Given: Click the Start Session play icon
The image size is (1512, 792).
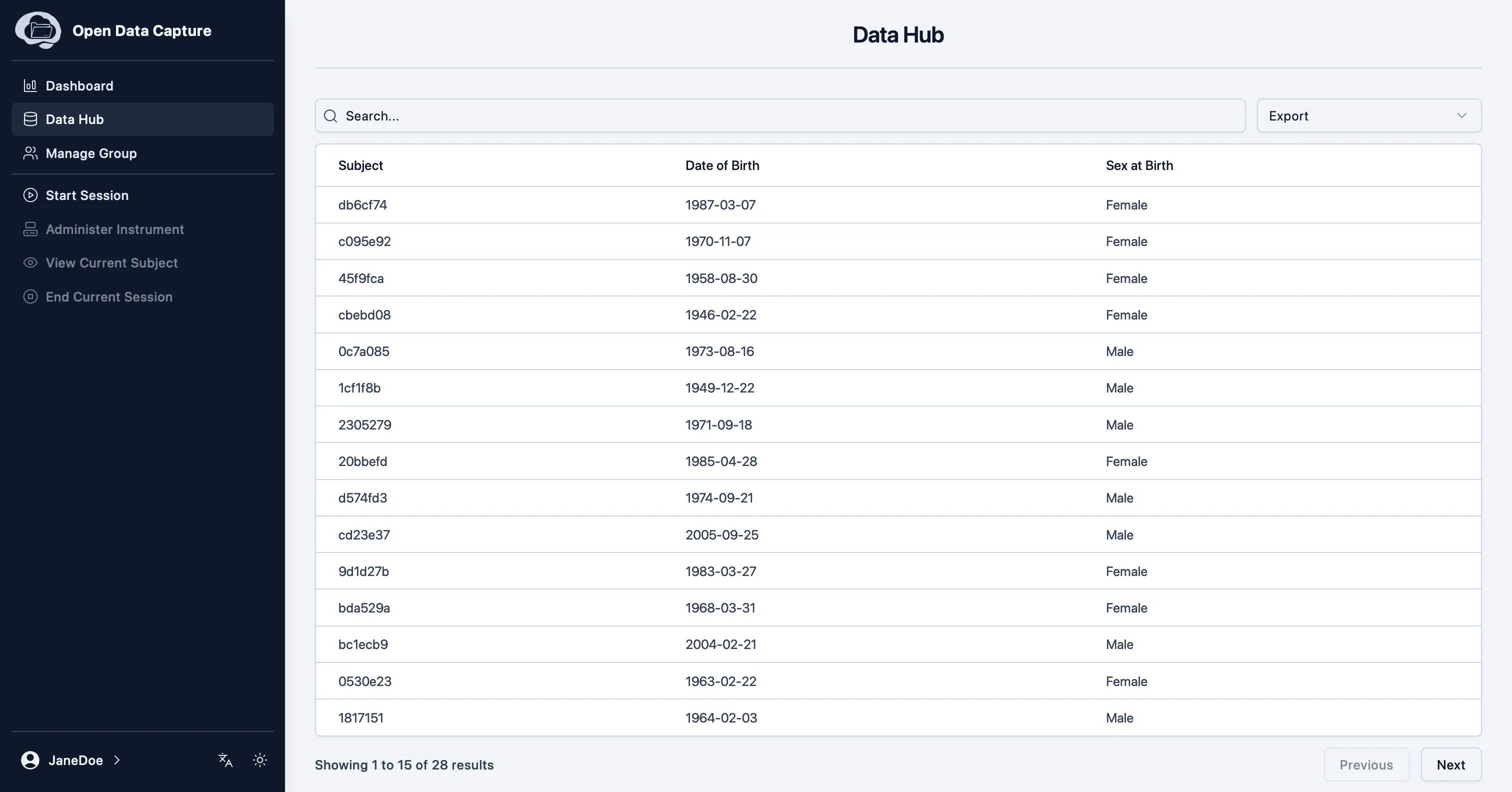Looking at the screenshot, I should [30, 195].
